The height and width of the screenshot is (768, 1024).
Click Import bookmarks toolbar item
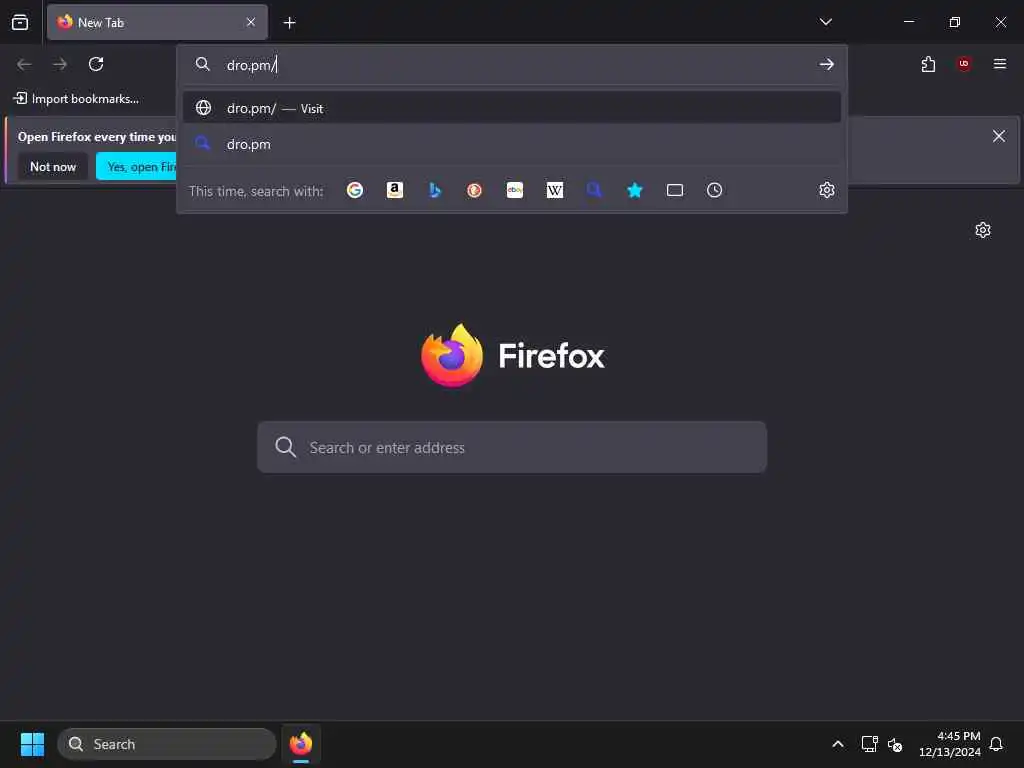(76, 99)
